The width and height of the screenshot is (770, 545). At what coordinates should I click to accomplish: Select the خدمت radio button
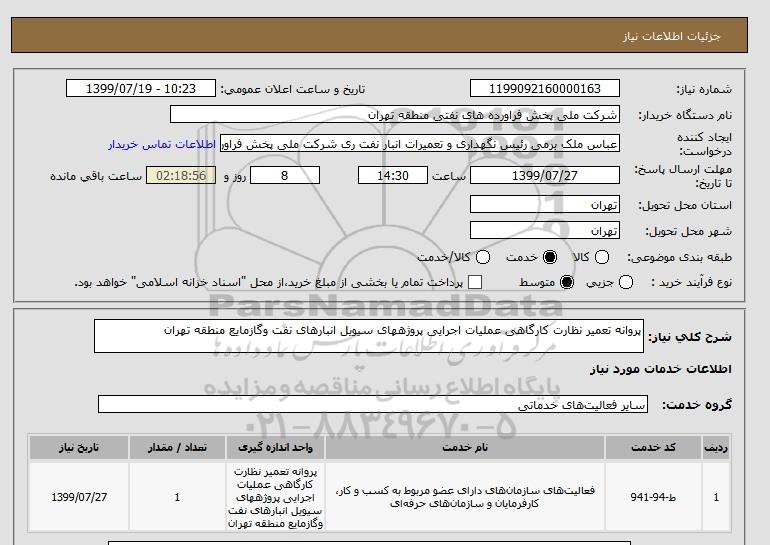coord(550,257)
